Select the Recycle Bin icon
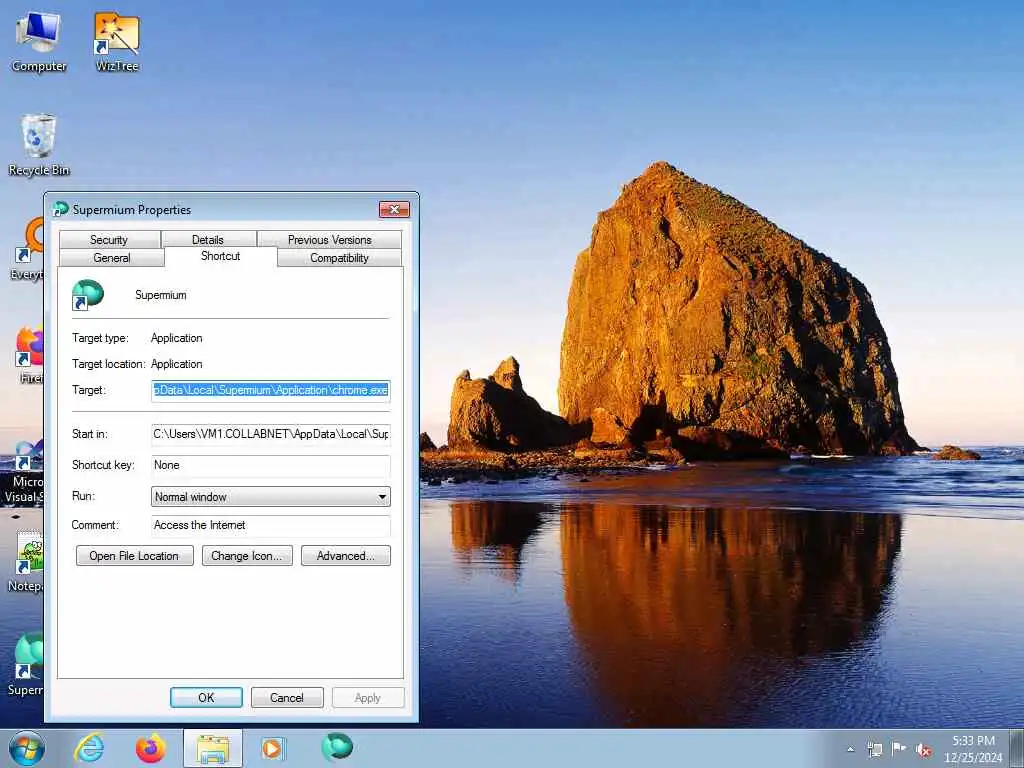This screenshot has width=1024, height=768. [x=39, y=145]
